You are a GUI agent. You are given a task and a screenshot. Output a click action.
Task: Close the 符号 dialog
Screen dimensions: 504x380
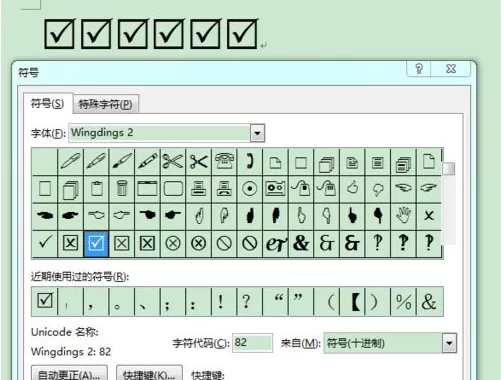pyautogui.click(x=451, y=69)
